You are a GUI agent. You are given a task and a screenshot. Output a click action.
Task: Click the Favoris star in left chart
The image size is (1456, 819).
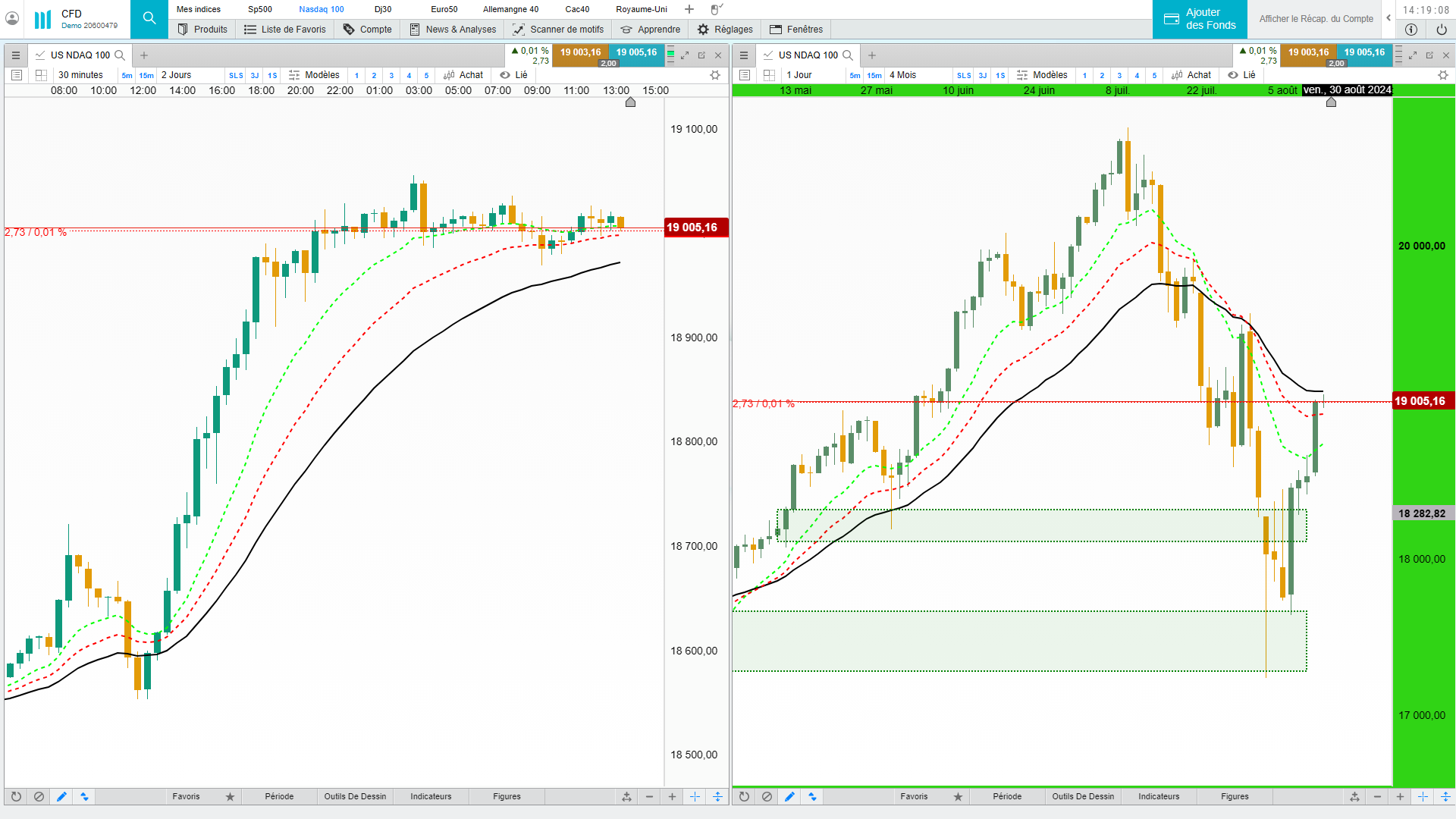tap(230, 796)
